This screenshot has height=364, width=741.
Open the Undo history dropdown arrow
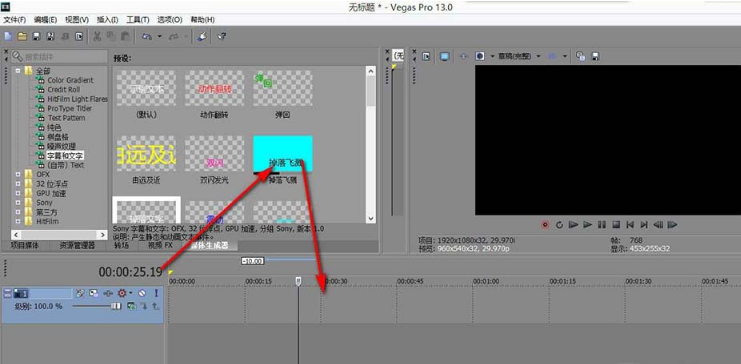(159, 36)
